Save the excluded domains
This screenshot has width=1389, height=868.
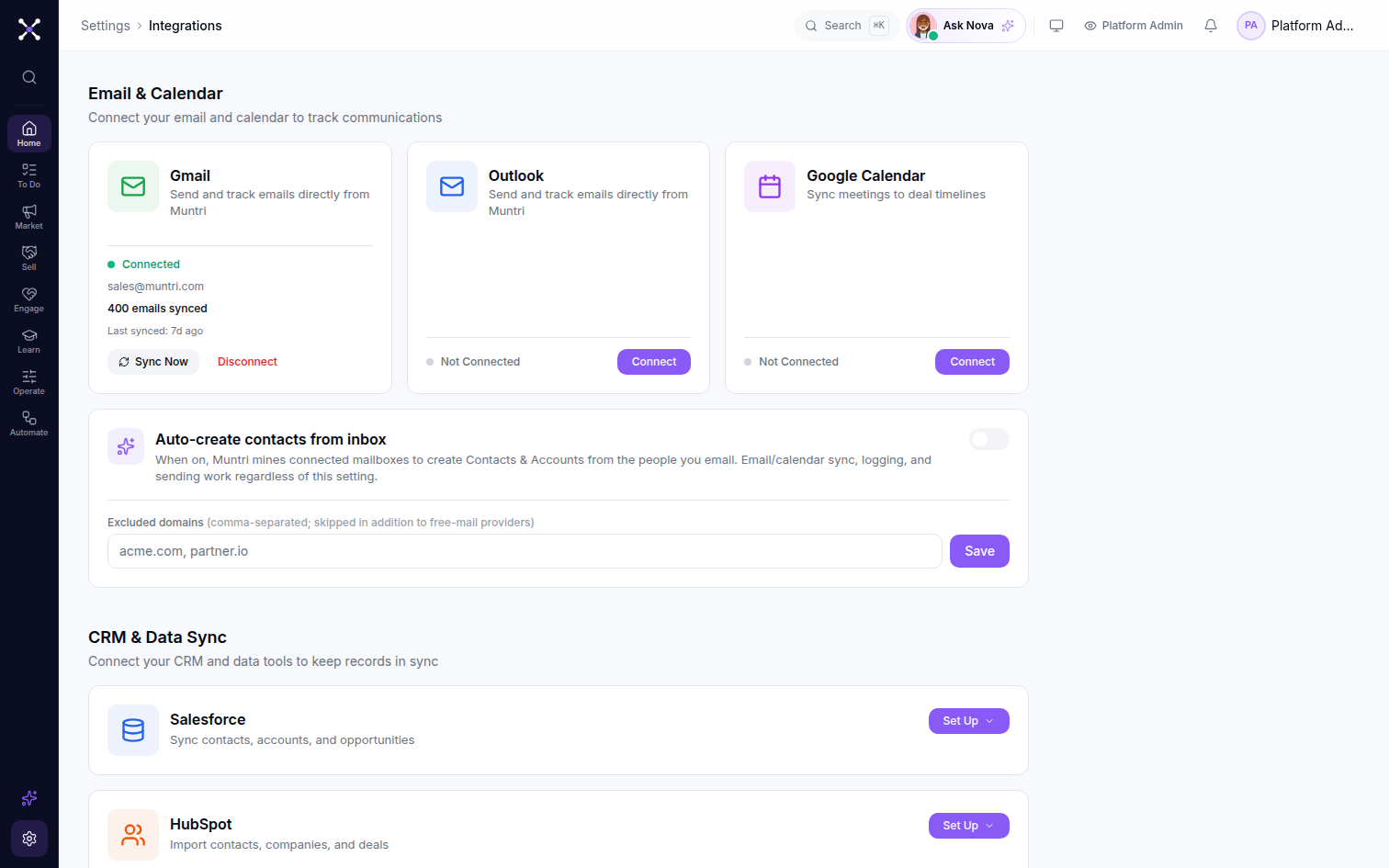click(979, 551)
